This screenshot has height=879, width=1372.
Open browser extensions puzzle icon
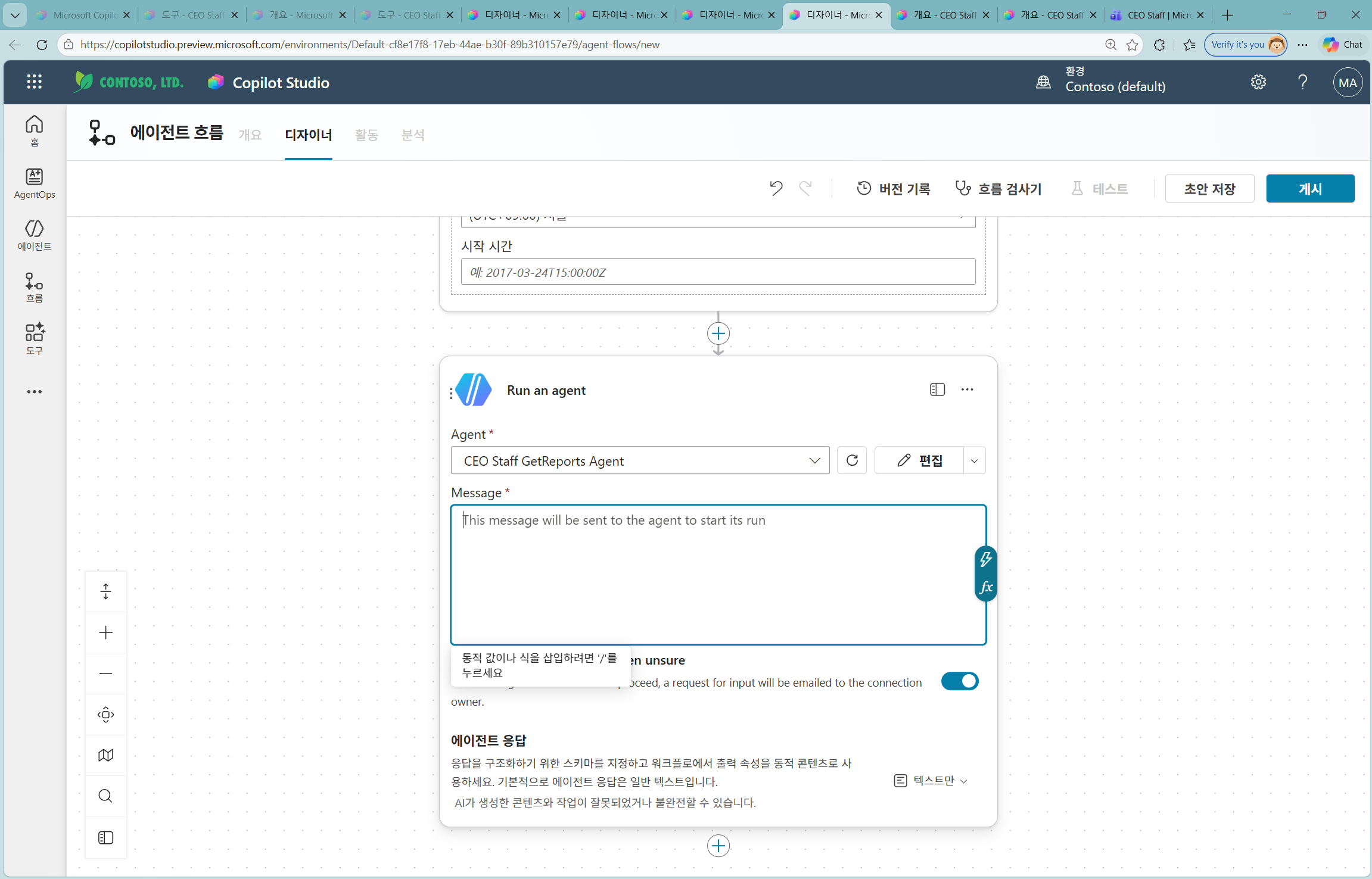tap(1159, 45)
